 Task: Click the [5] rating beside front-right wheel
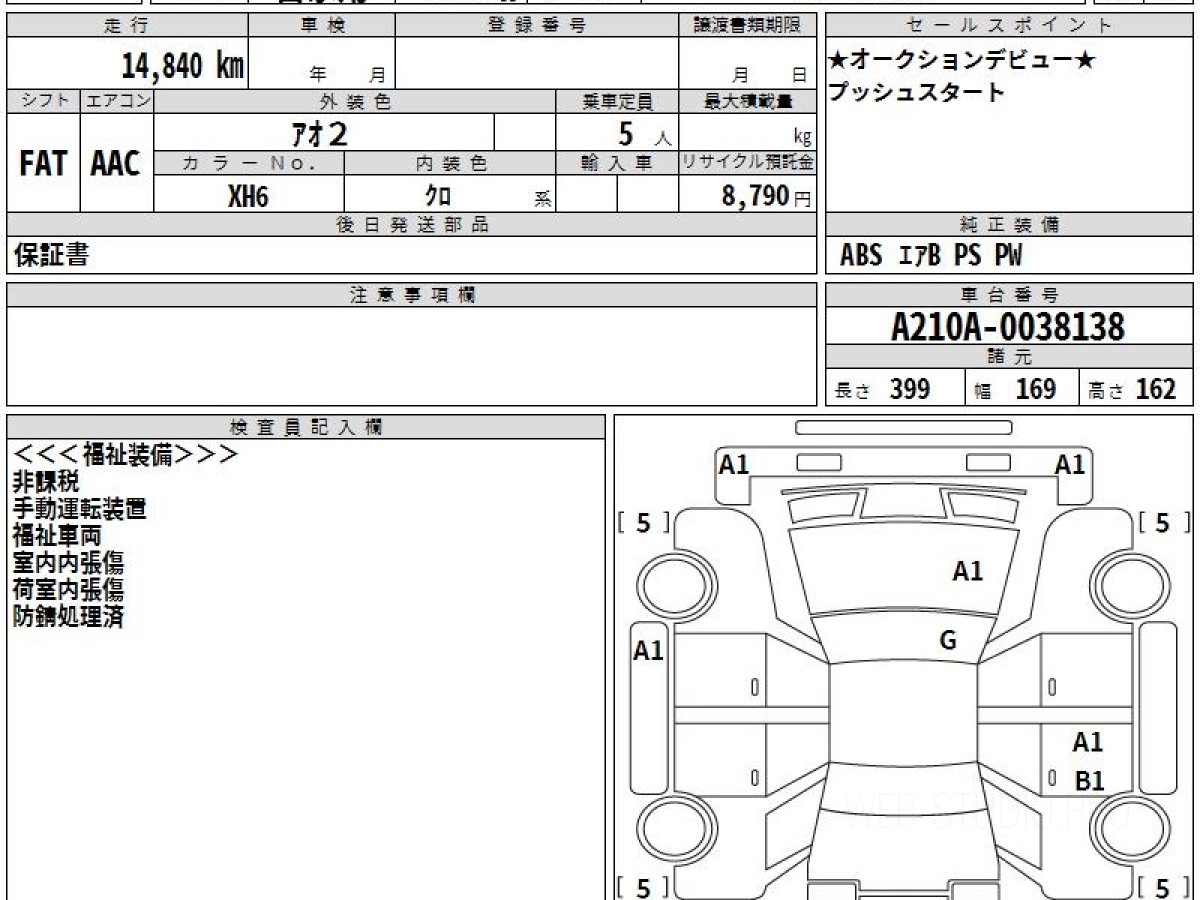coord(1165,523)
